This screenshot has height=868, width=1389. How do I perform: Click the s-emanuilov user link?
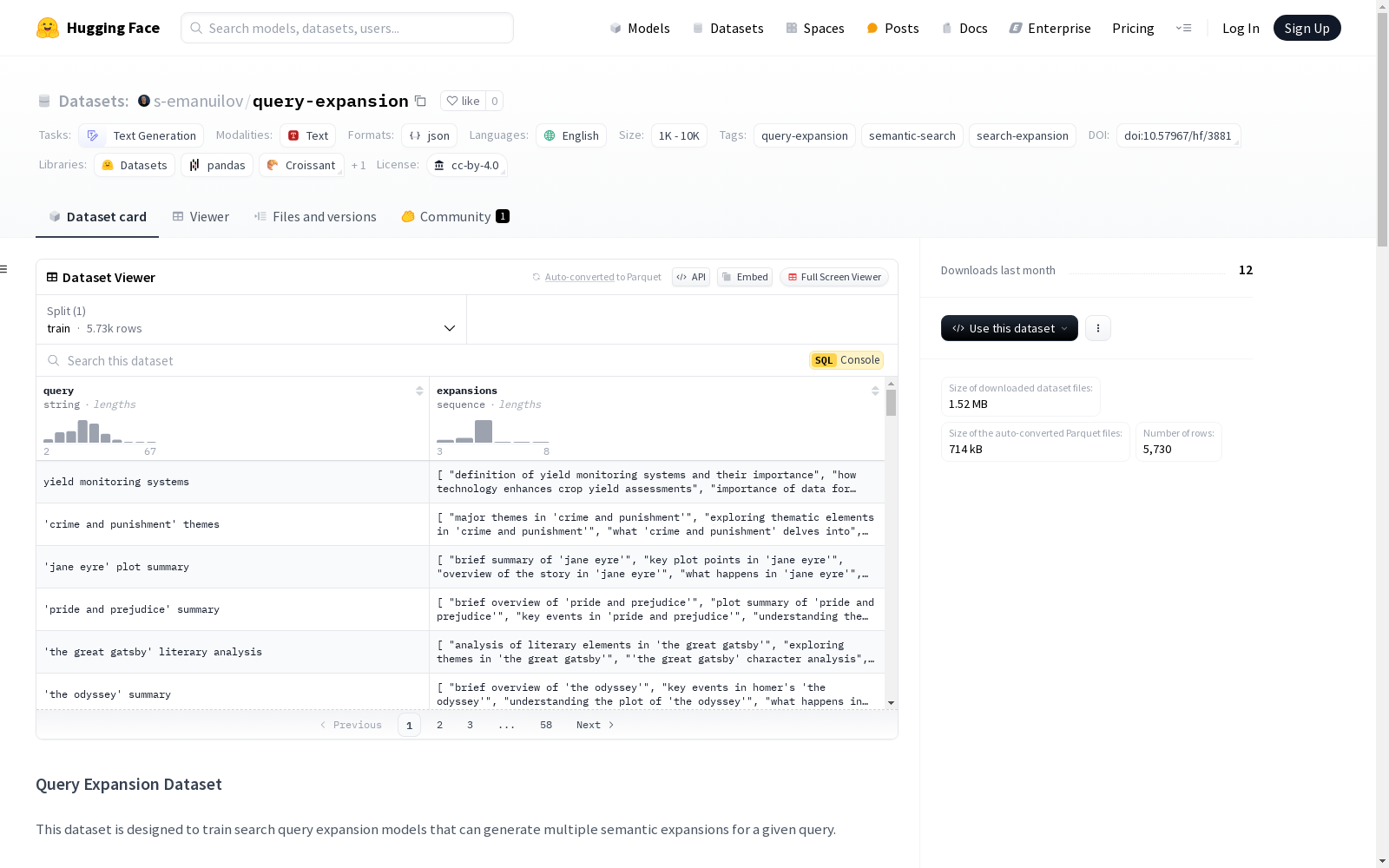pyautogui.click(x=199, y=101)
